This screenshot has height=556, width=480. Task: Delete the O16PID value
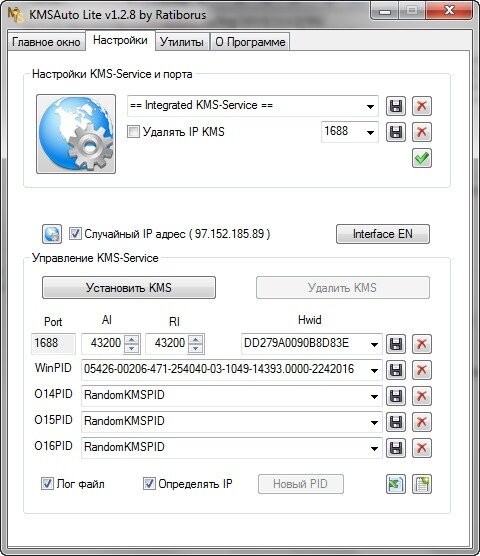coord(422,448)
